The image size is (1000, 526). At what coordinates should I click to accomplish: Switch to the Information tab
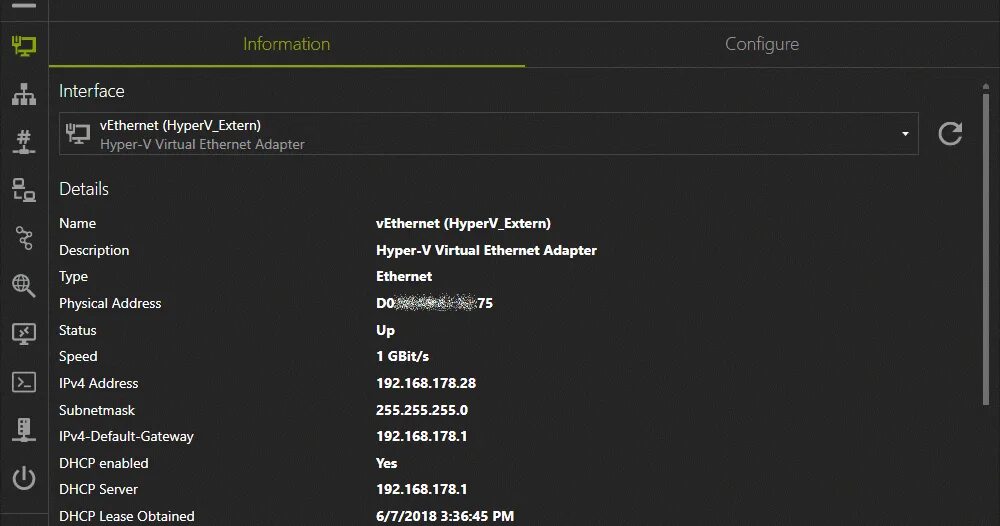click(x=286, y=44)
